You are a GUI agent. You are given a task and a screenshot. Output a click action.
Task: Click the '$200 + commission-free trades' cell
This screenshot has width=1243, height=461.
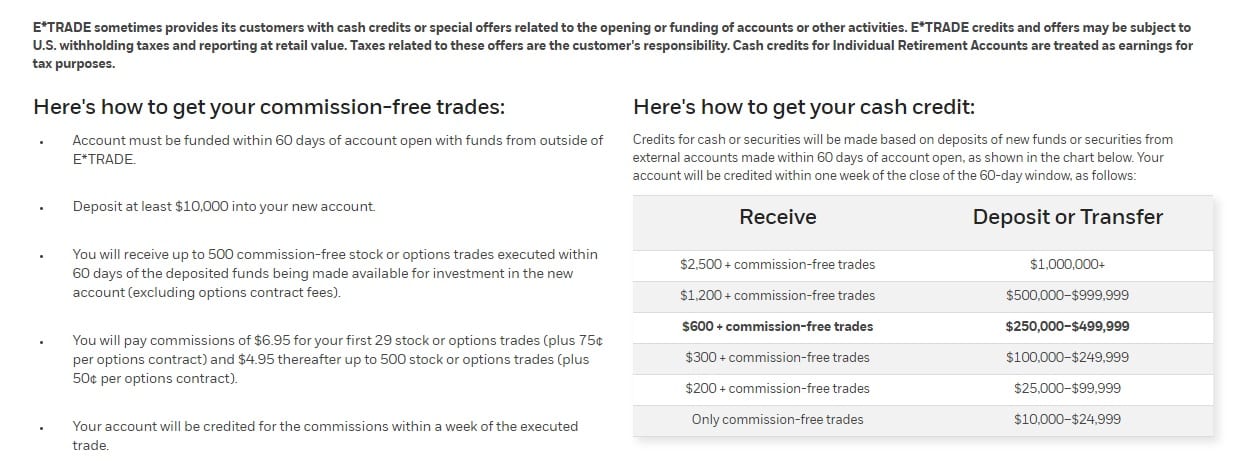pyautogui.click(x=777, y=389)
